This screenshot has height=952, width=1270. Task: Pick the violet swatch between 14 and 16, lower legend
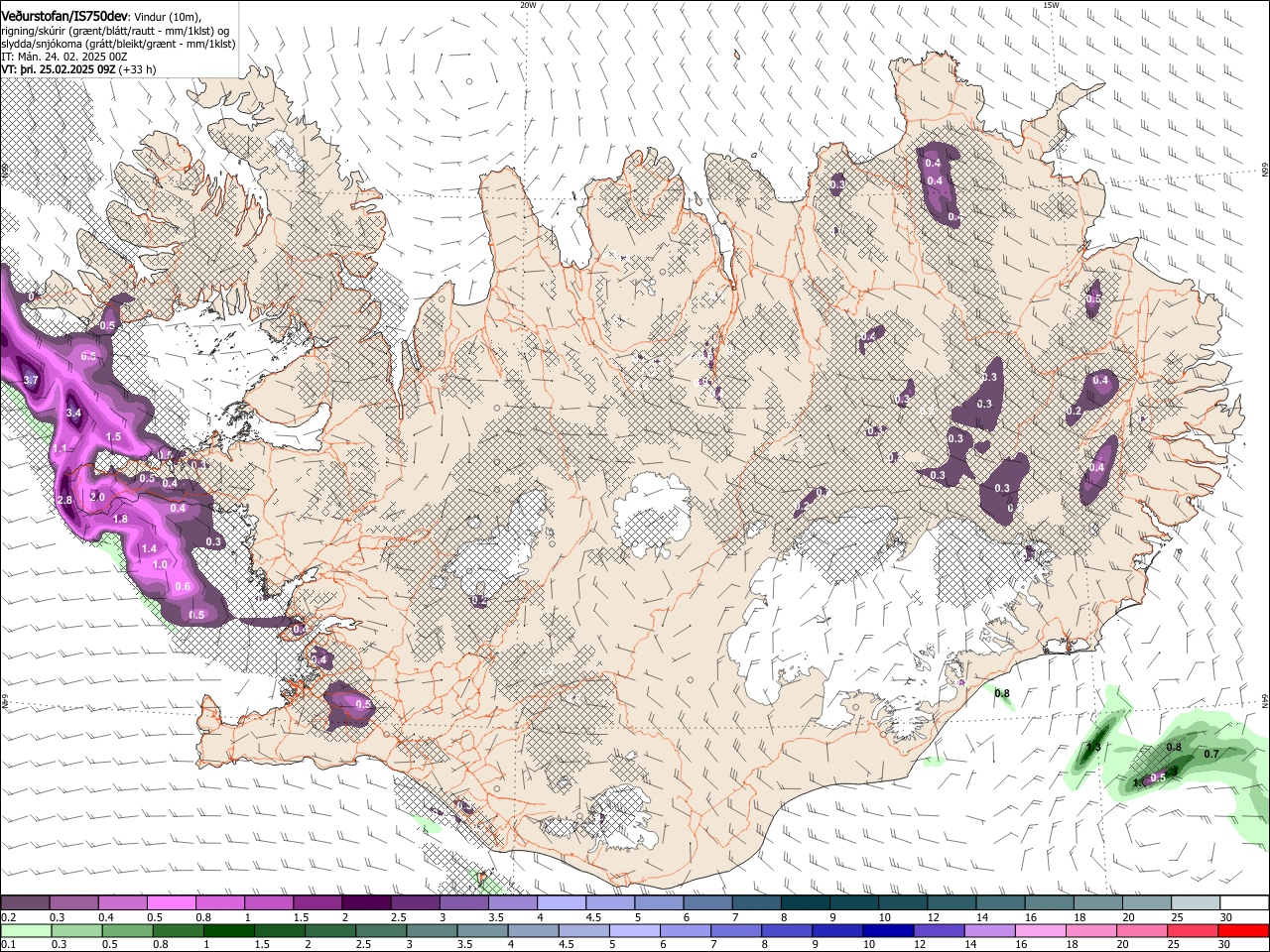coord(989,930)
